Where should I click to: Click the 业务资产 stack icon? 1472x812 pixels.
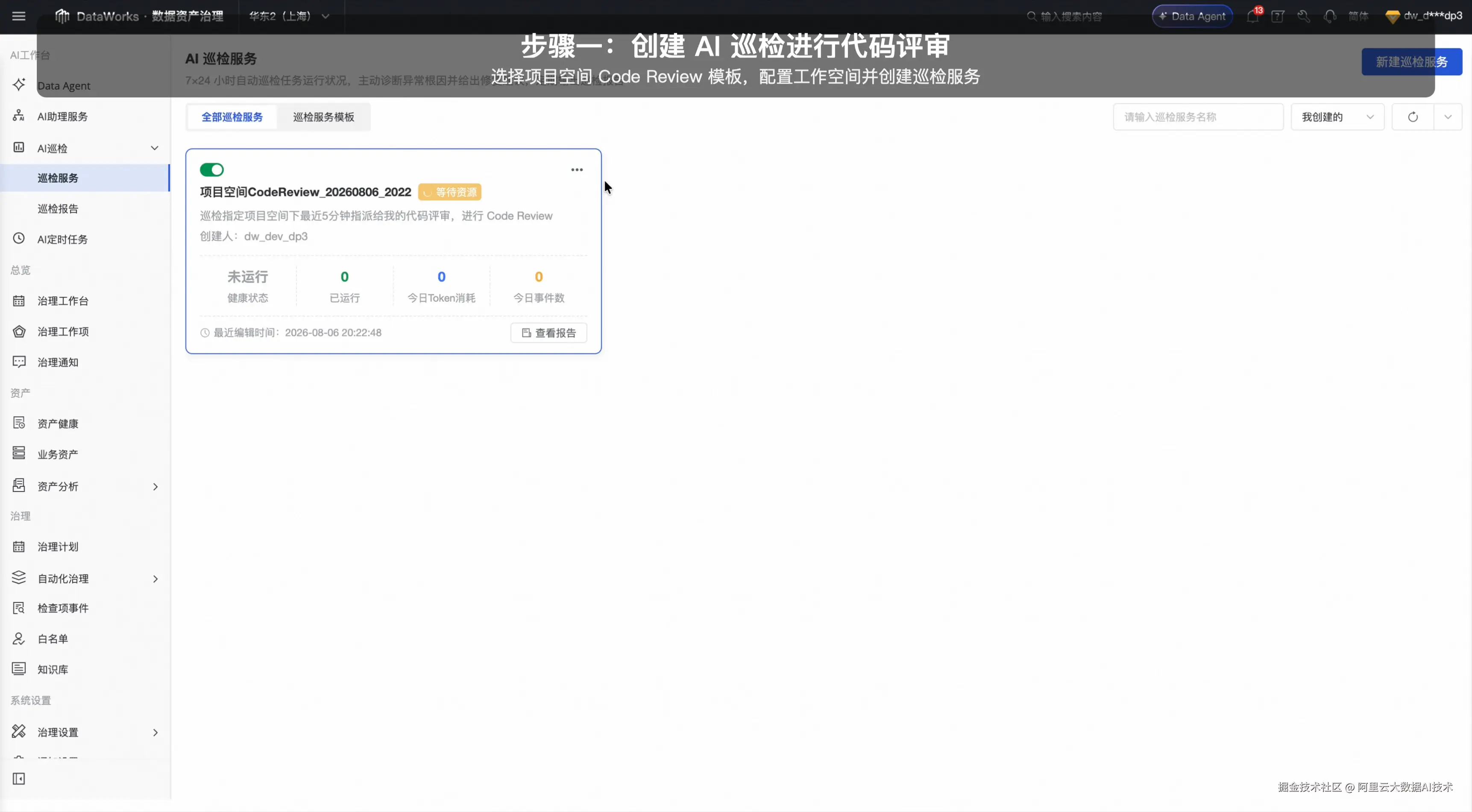(19, 454)
